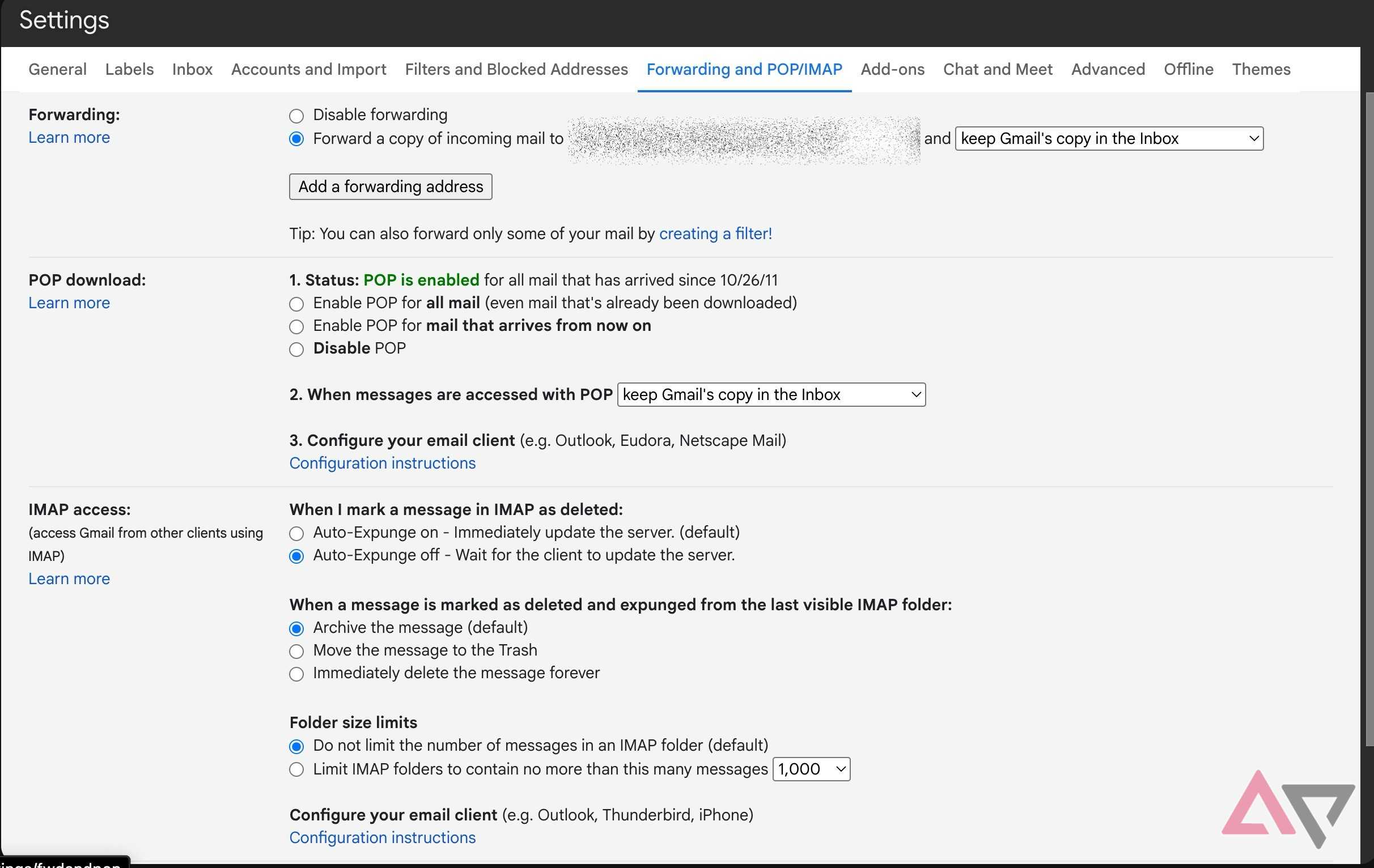Open forwarding action dropdown next to 'and'
This screenshot has height=868, width=1374.
coord(1109,139)
